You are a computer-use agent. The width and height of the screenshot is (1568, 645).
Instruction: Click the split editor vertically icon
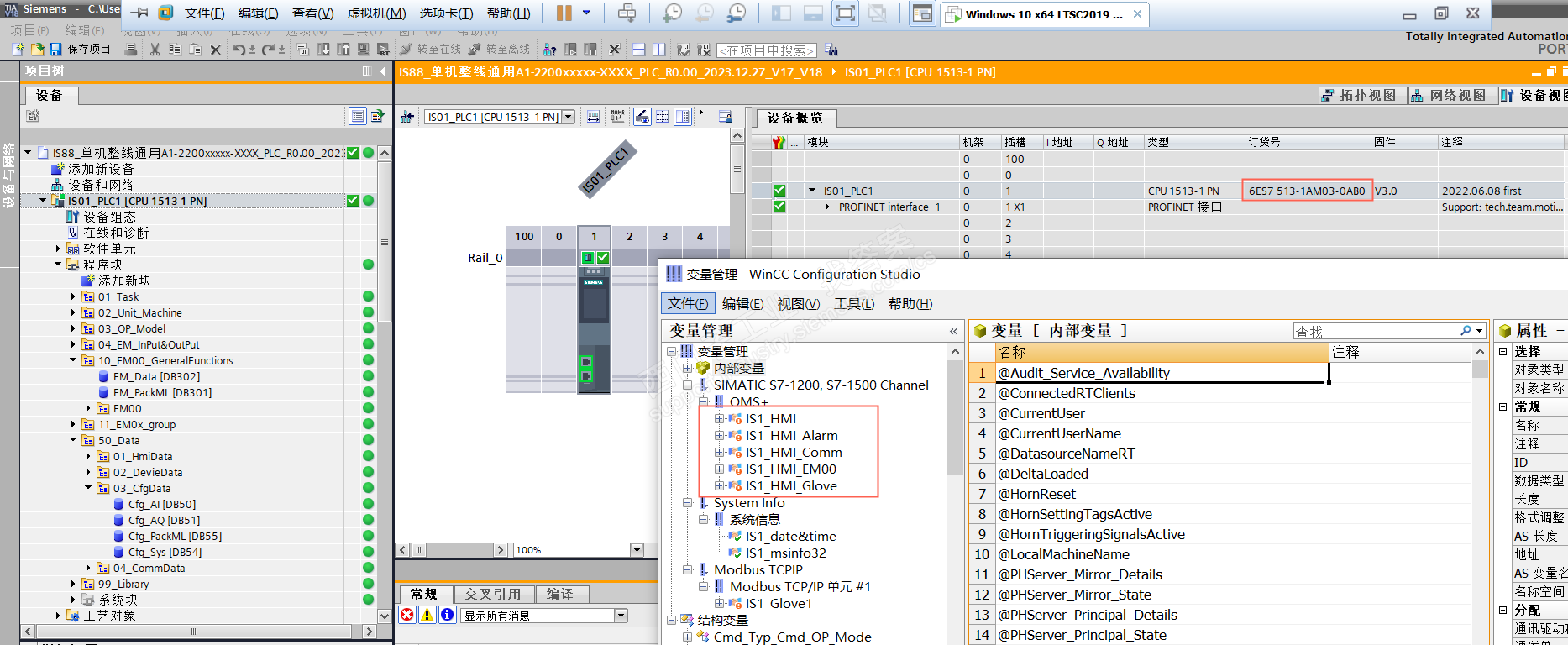pos(659,50)
